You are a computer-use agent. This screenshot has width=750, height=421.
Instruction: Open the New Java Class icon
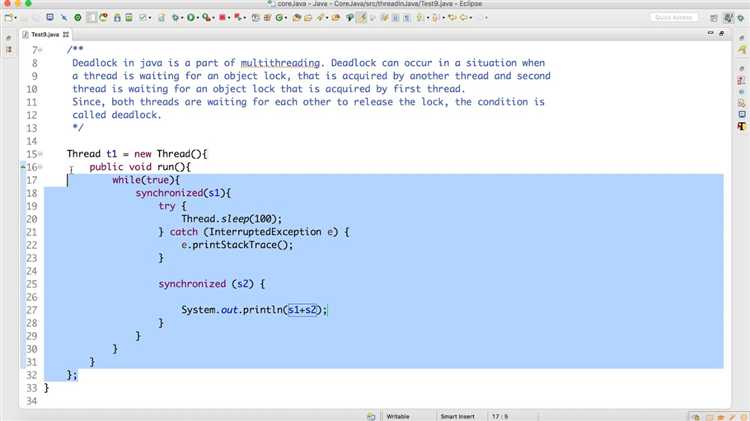point(279,18)
